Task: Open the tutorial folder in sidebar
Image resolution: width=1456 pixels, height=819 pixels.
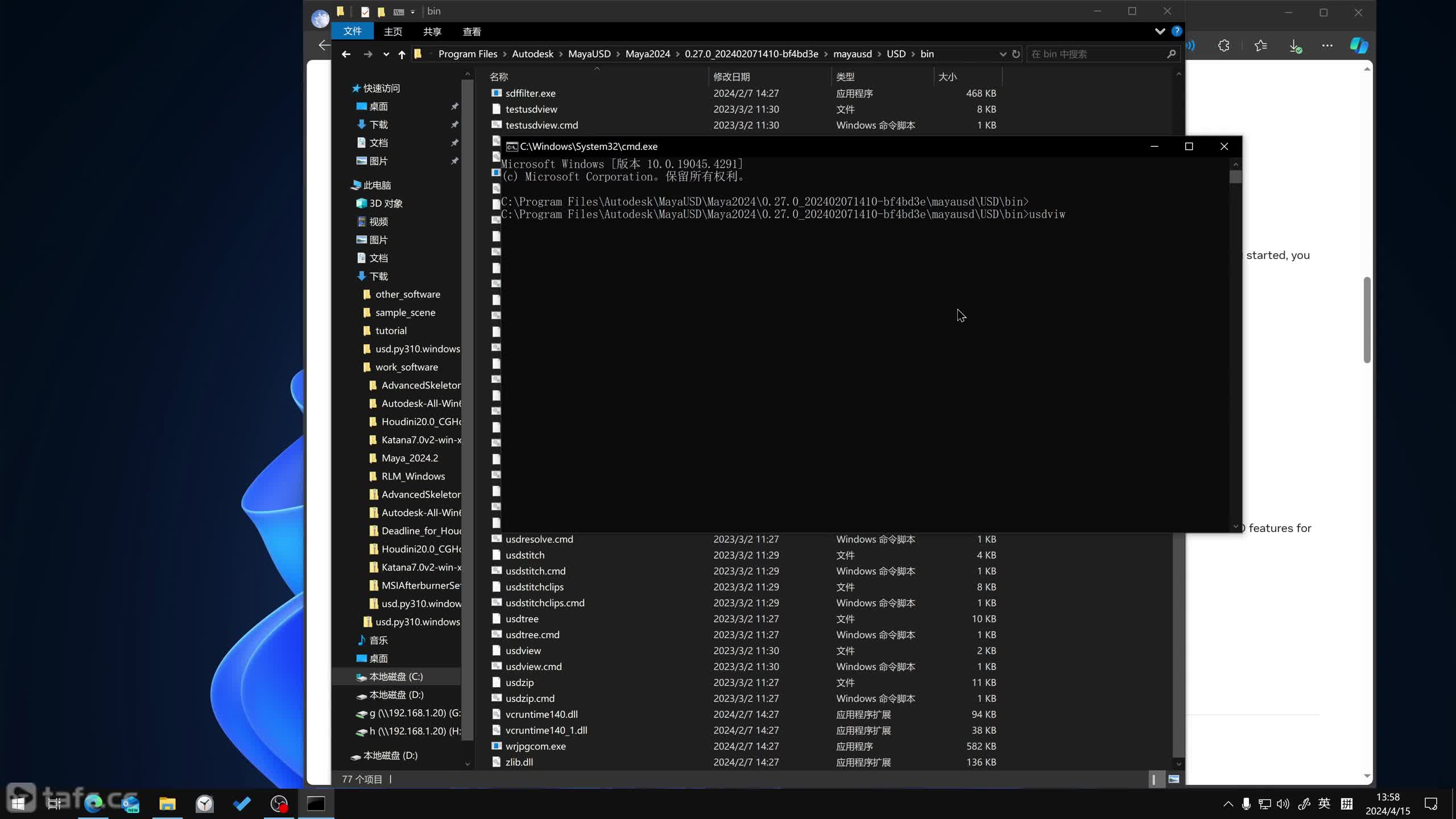Action: click(391, 330)
